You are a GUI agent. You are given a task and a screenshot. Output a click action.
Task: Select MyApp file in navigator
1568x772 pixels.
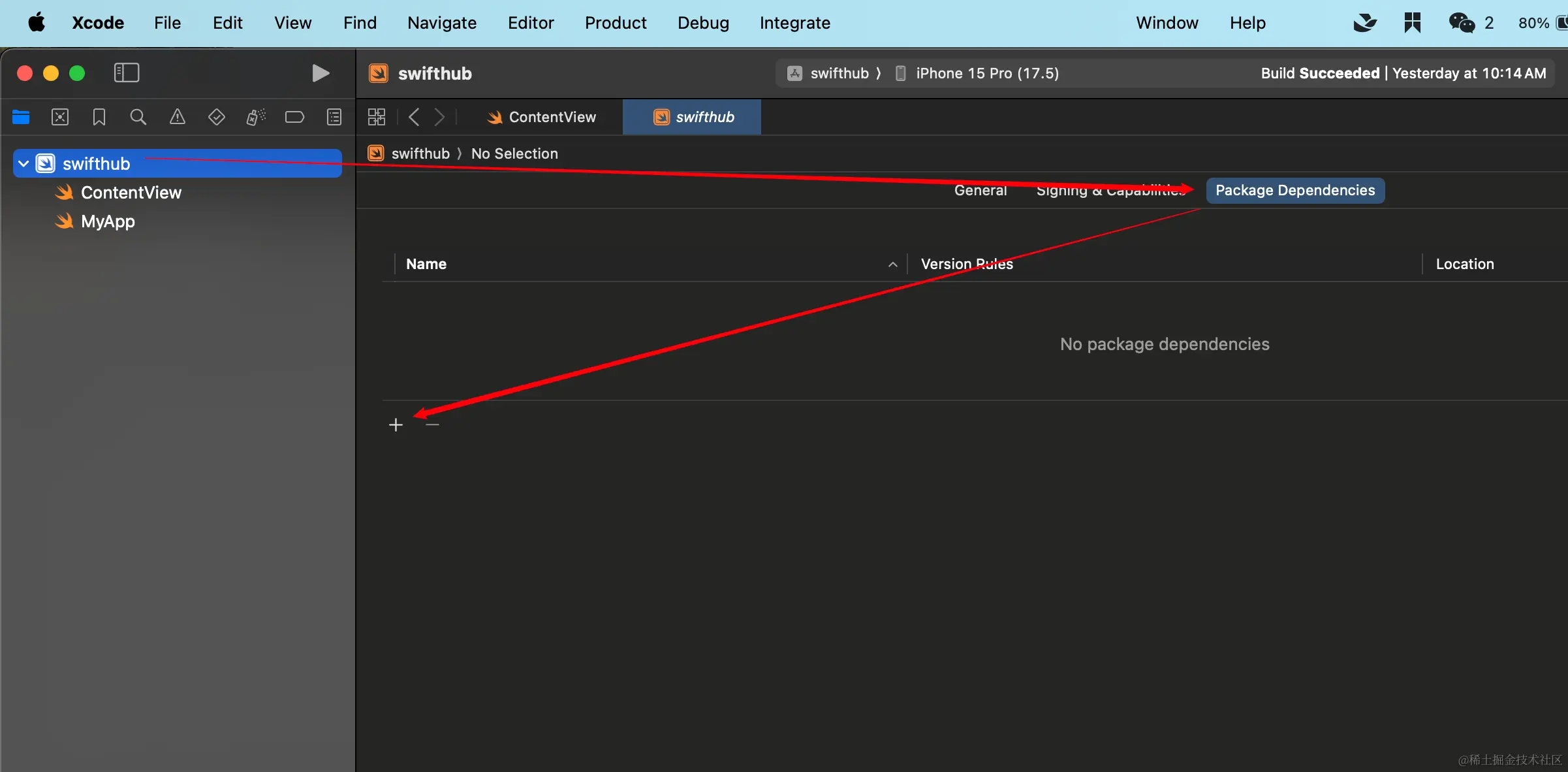point(108,221)
